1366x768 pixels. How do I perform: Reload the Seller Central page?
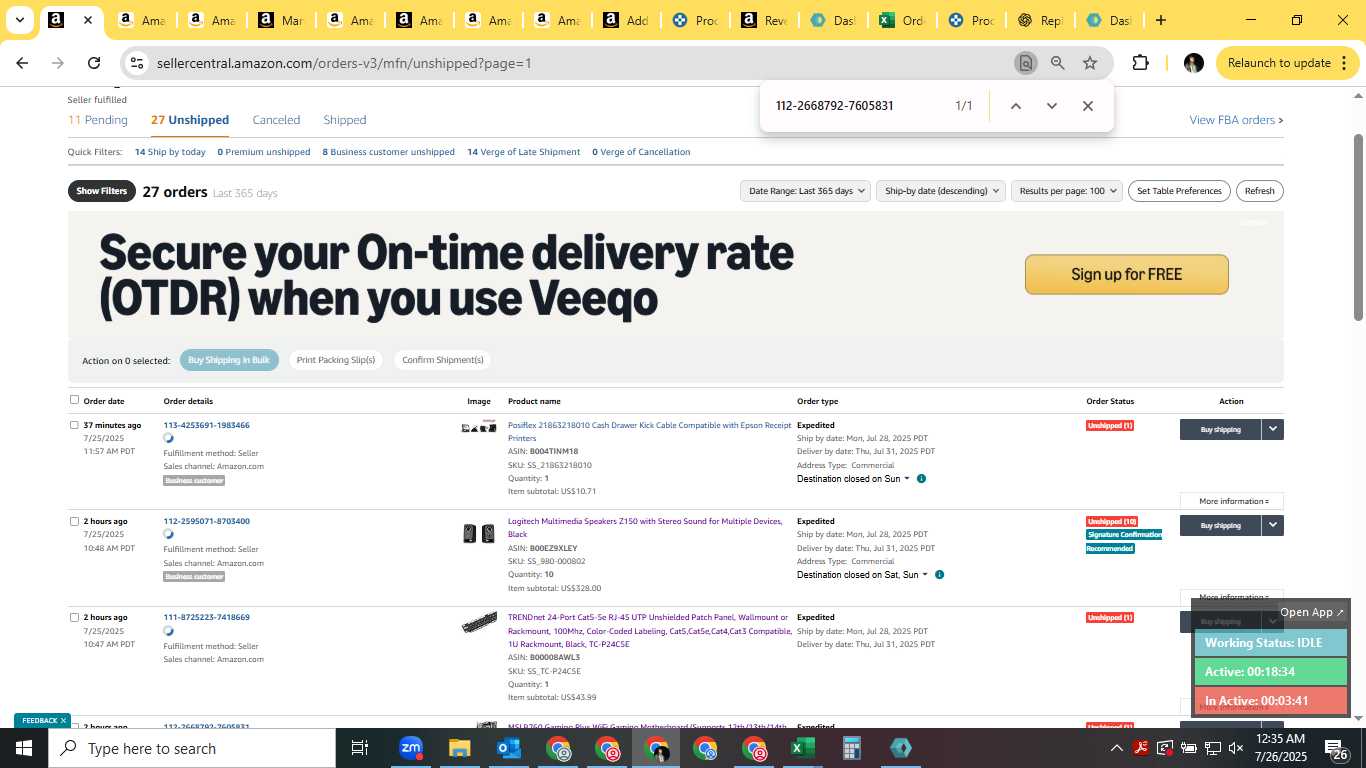click(x=94, y=63)
